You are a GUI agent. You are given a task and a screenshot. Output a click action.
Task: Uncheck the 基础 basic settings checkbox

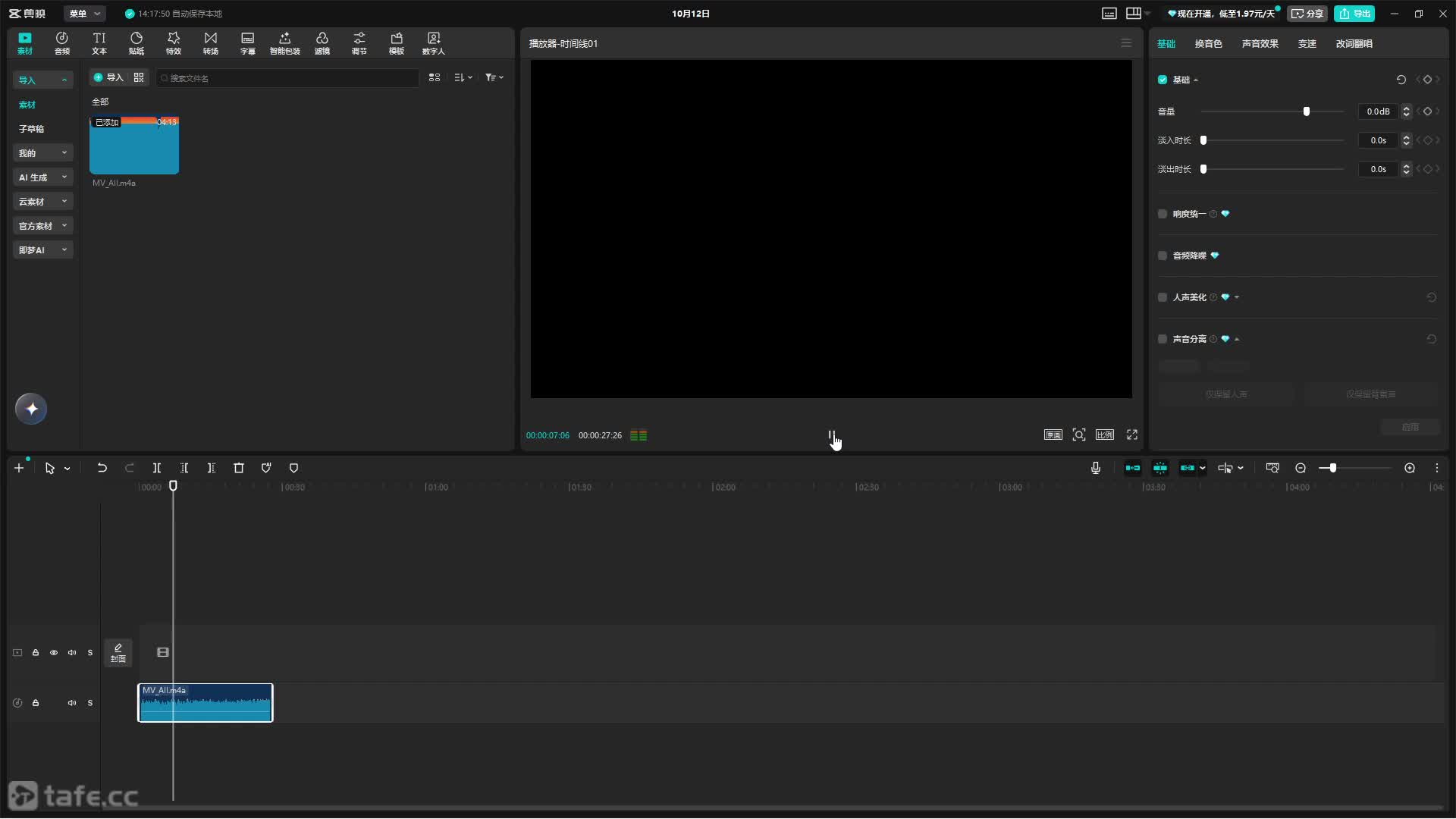pyautogui.click(x=1163, y=80)
